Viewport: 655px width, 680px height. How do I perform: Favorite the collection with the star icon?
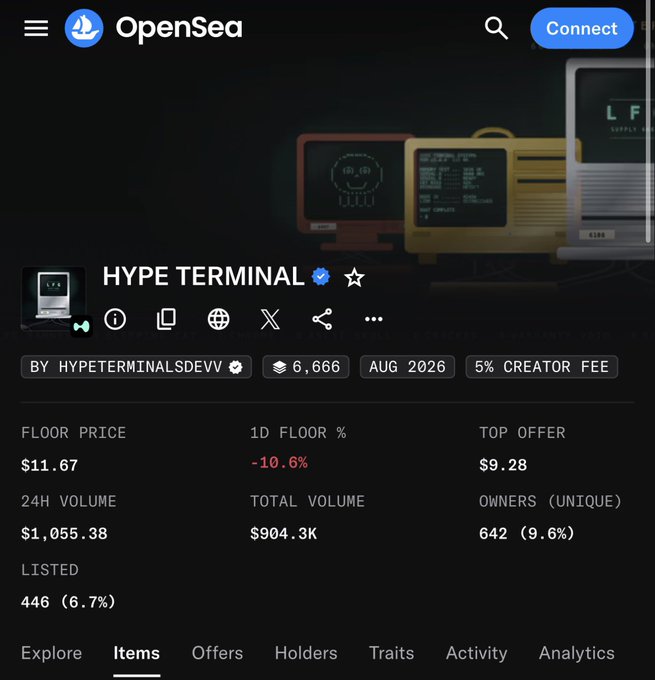[354, 278]
